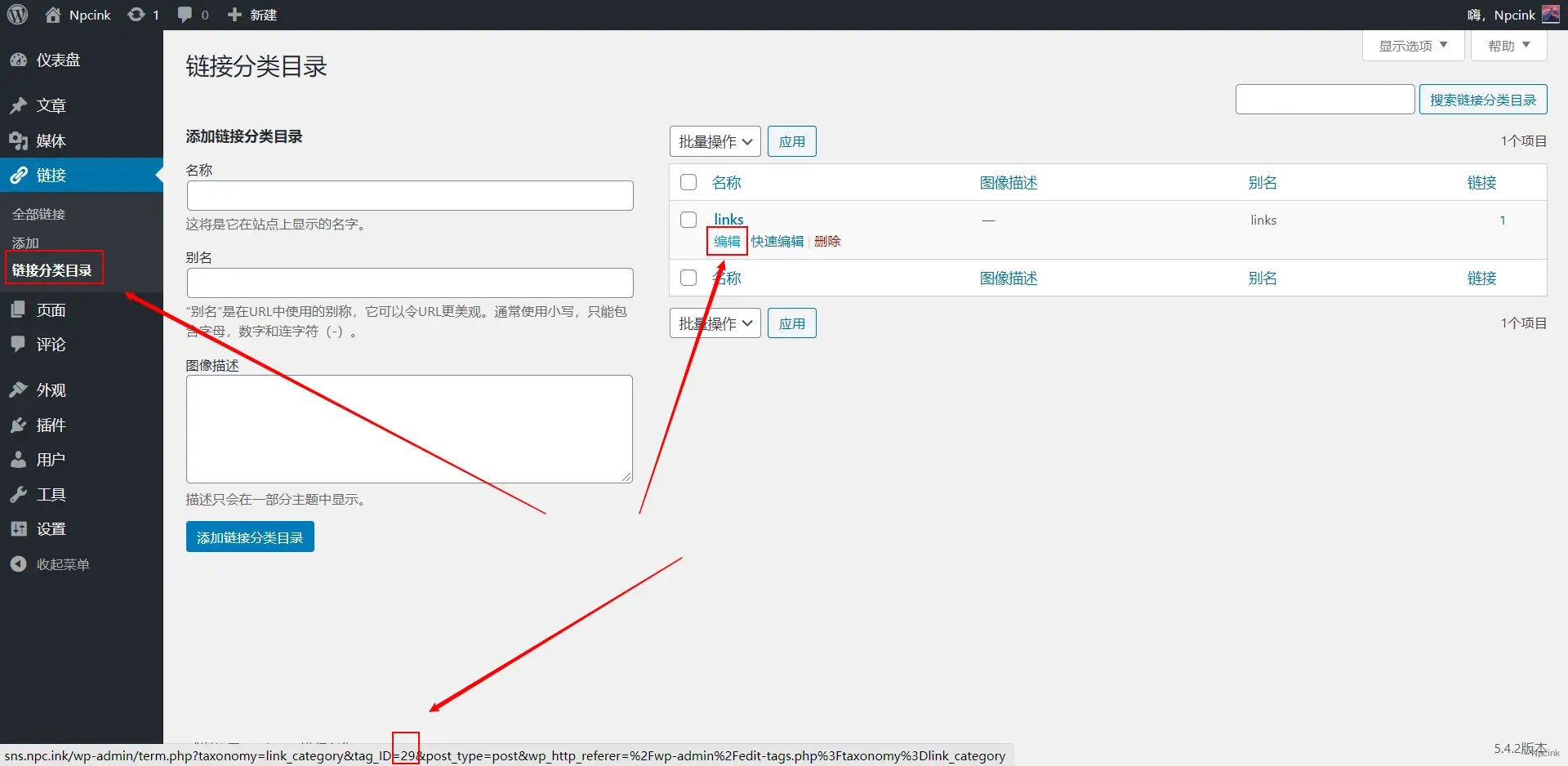Screen dimensions: 1568x766
Task: Open the updates icon in admin bar
Action: pos(136,15)
